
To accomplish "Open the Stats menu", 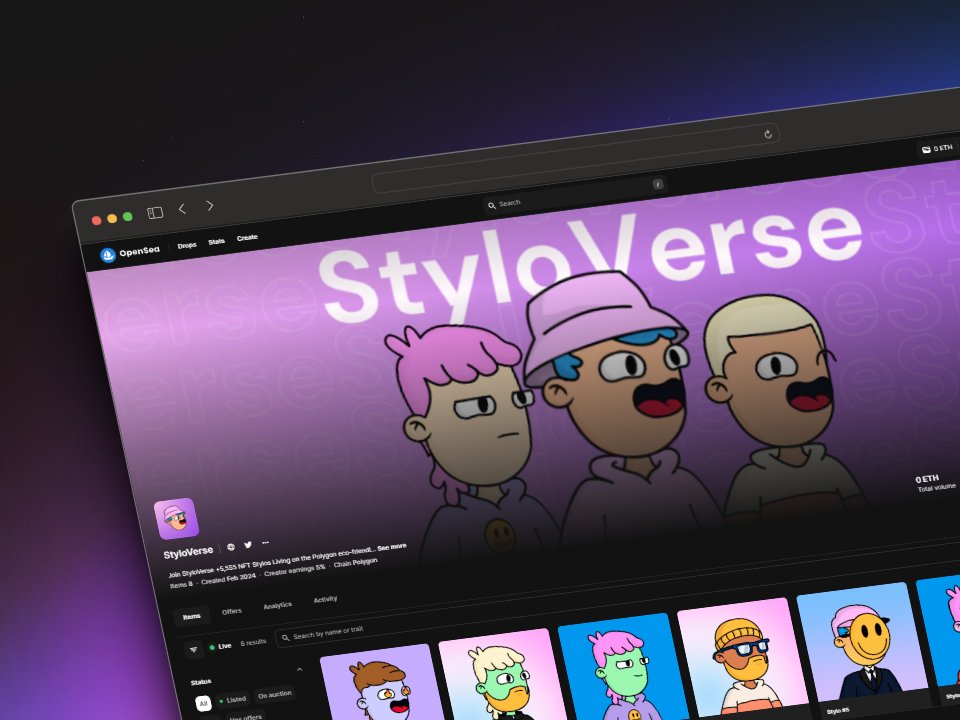I will pos(216,242).
